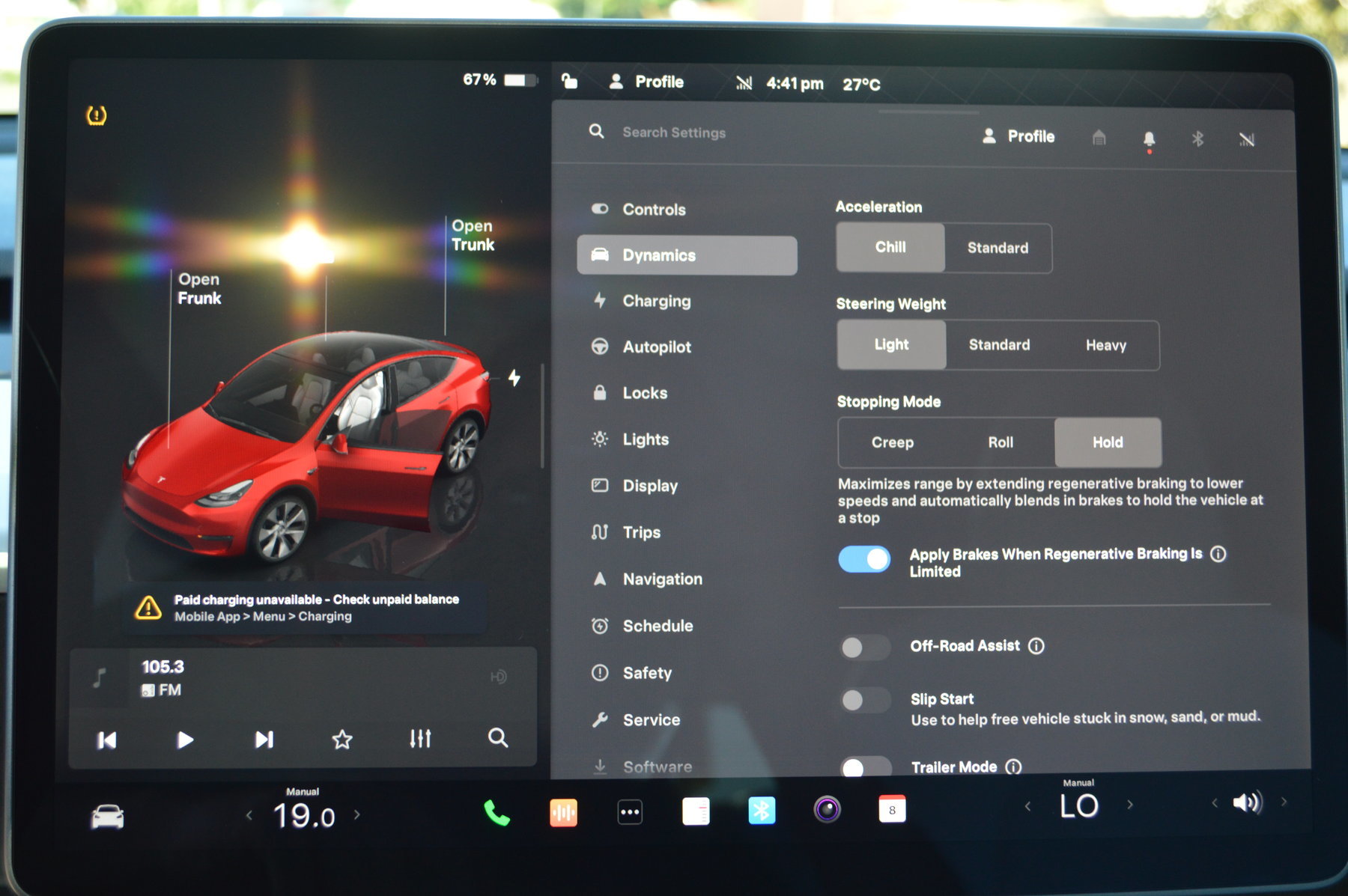Tap the Bluetooth app icon in dock

[762, 811]
